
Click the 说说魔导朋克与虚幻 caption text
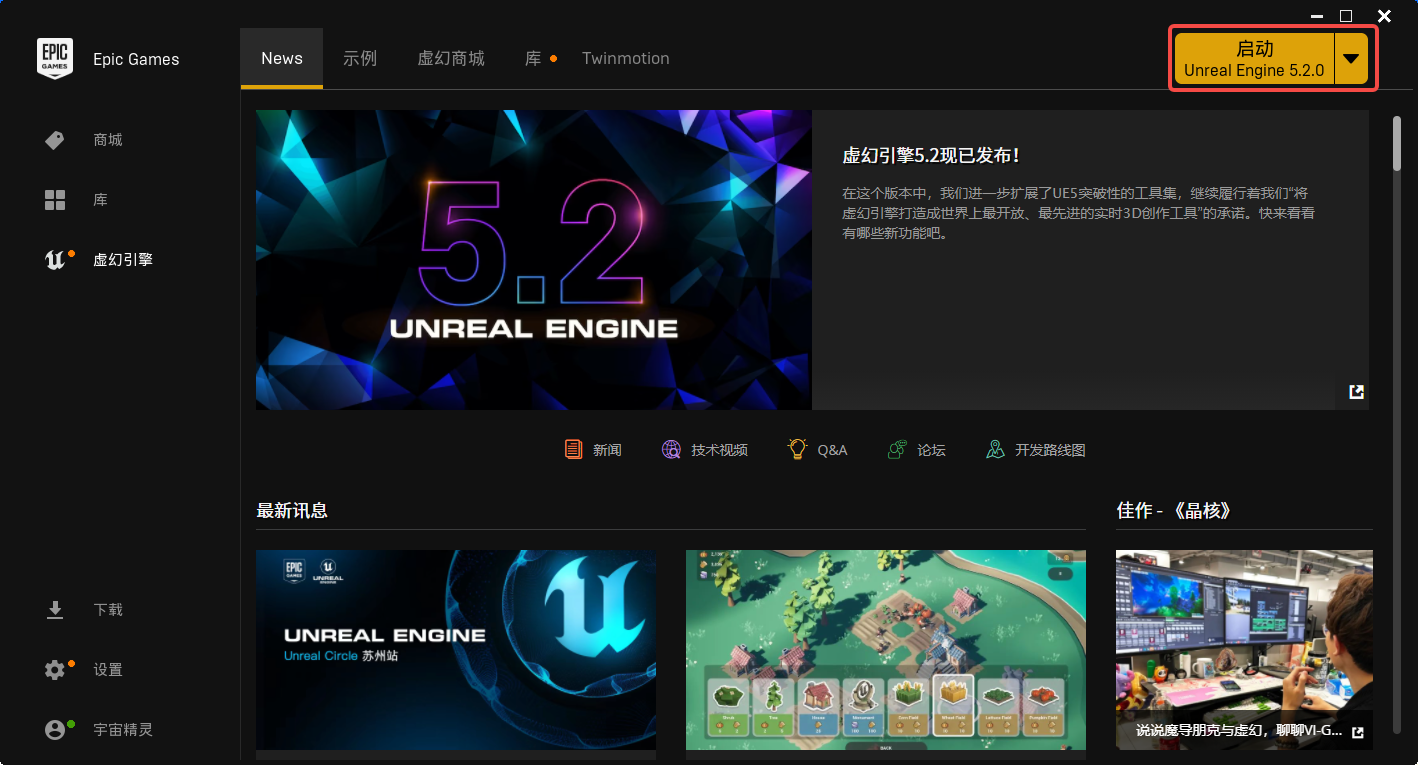pos(1239,731)
